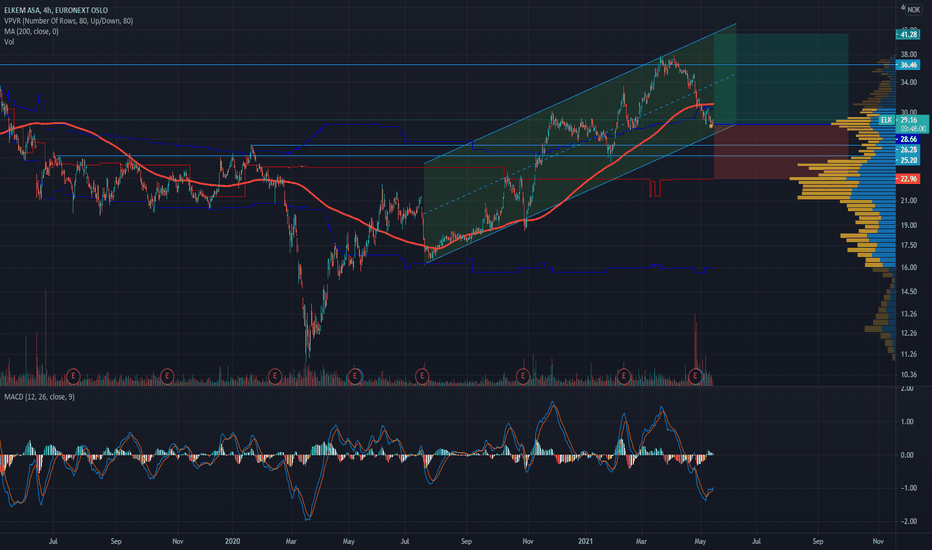Select the Vol indicator legend

(x=9, y=42)
